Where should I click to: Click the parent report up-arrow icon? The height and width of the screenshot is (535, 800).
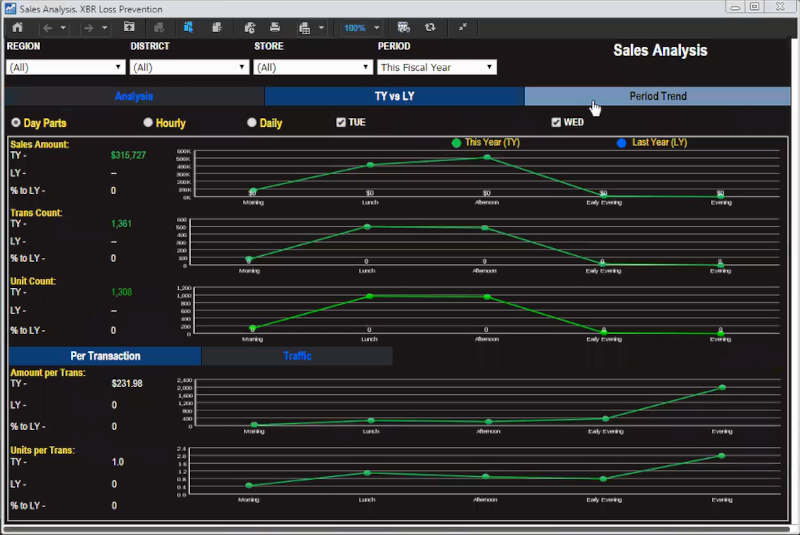click(129, 28)
